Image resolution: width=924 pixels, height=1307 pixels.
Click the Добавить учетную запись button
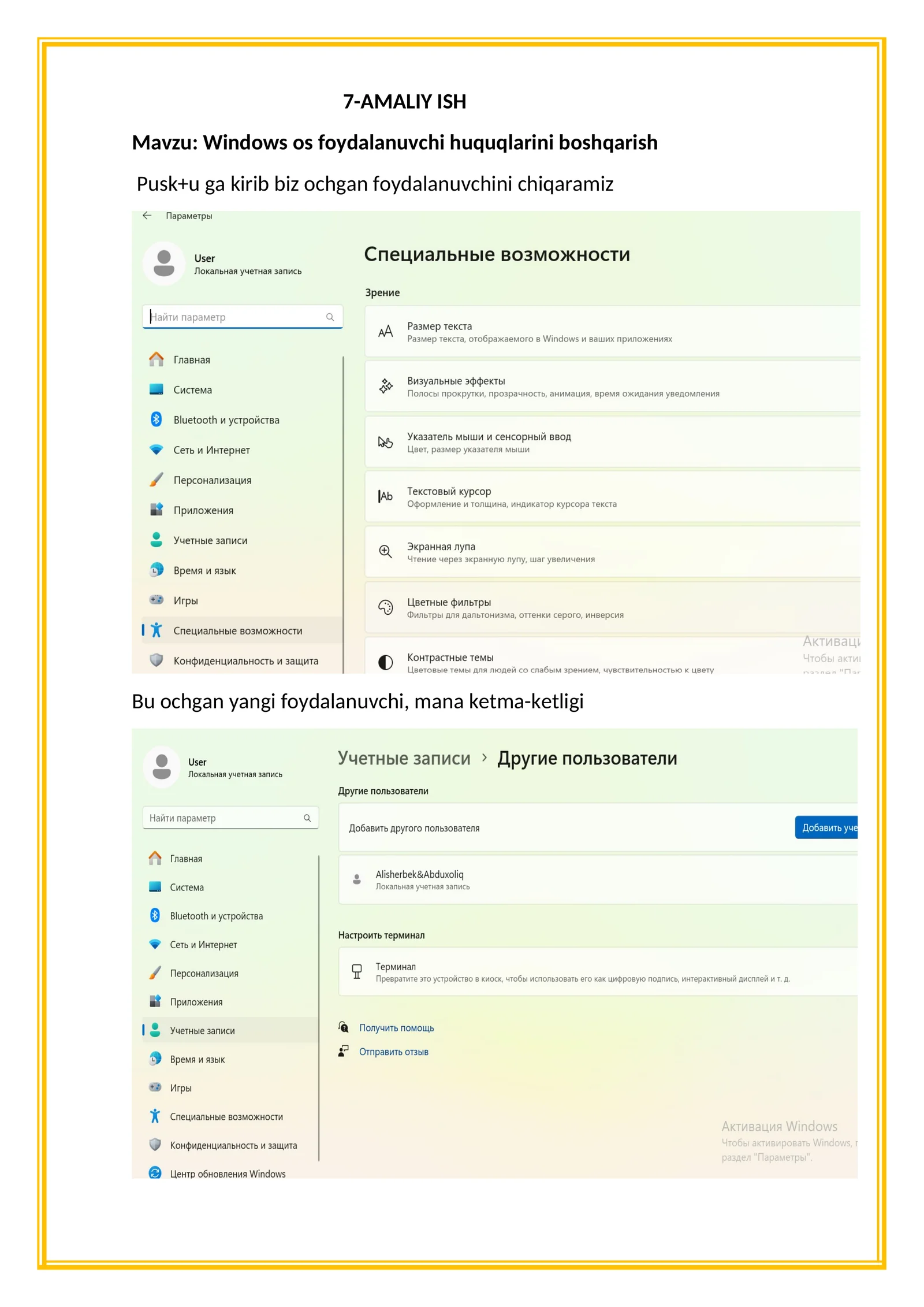(x=826, y=827)
